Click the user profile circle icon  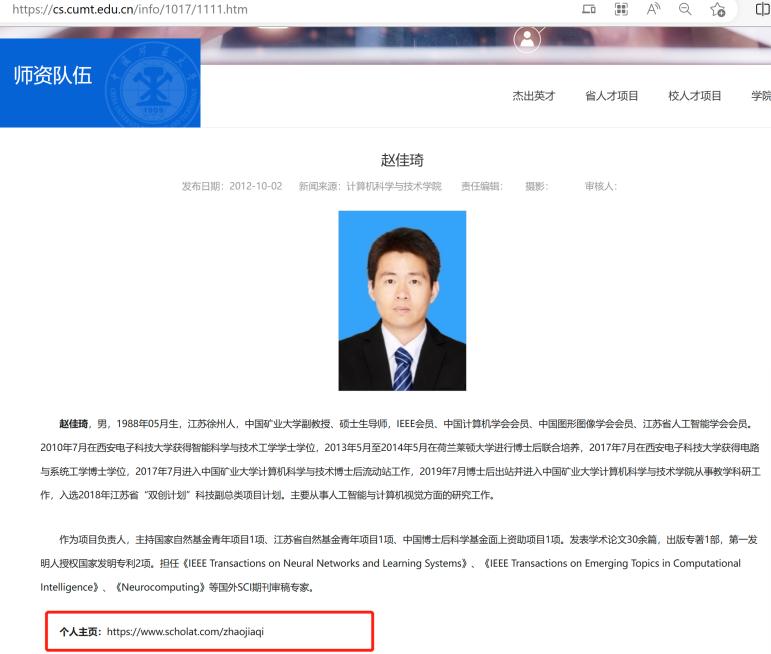pos(526,39)
